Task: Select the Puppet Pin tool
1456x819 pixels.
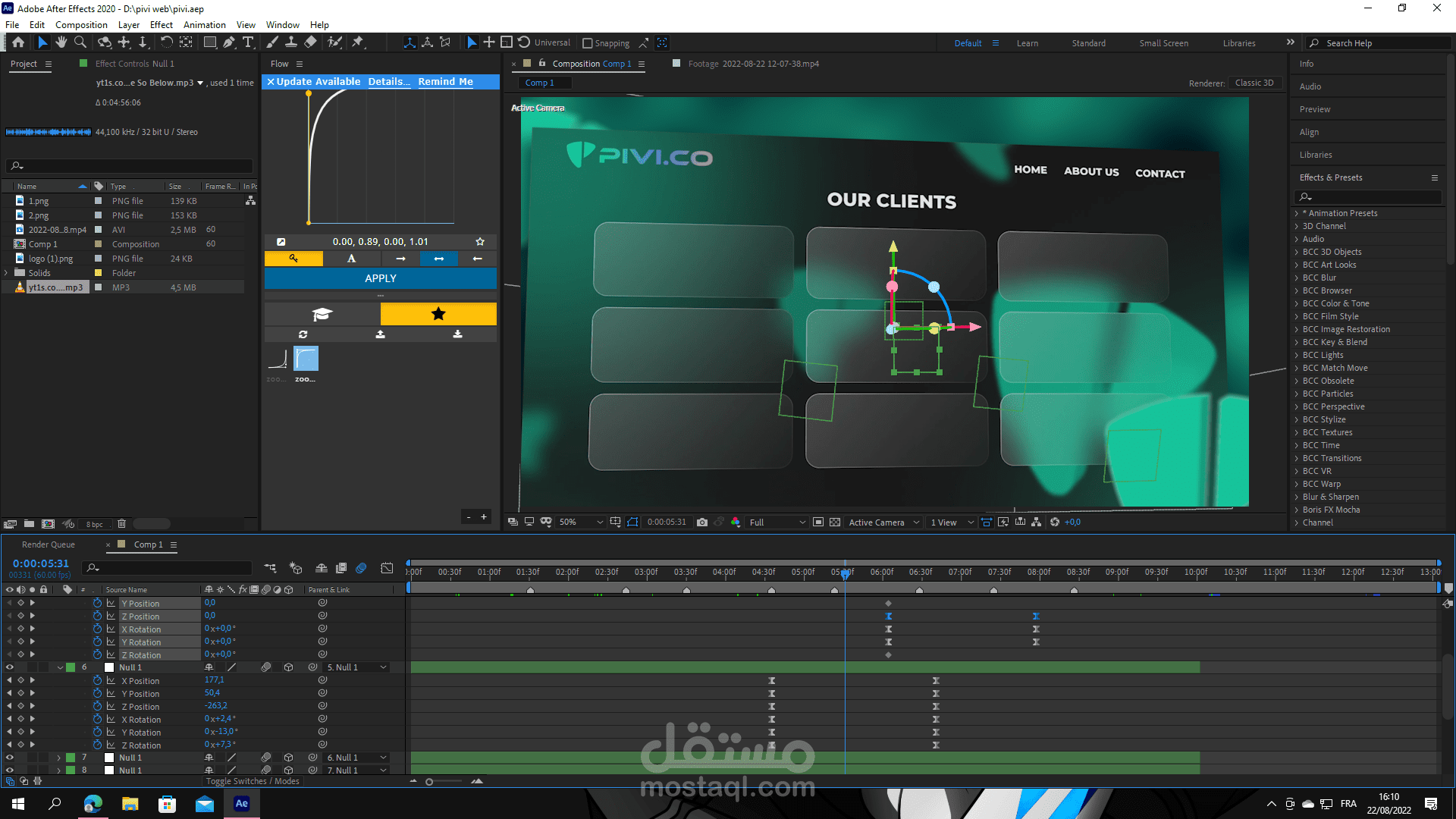Action: [358, 42]
